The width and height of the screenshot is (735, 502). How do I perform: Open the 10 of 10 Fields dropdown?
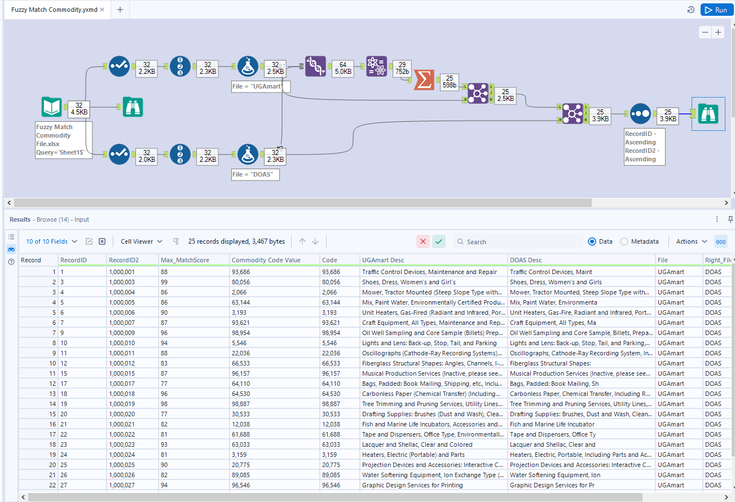[51, 241]
